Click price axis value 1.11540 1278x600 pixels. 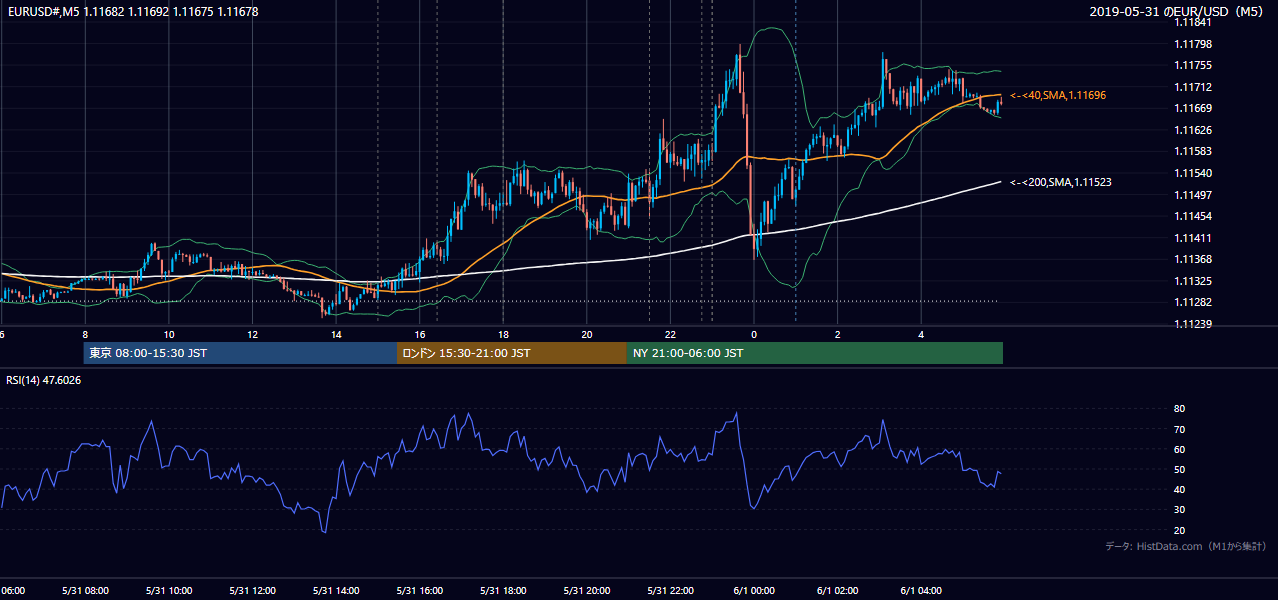(1194, 173)
